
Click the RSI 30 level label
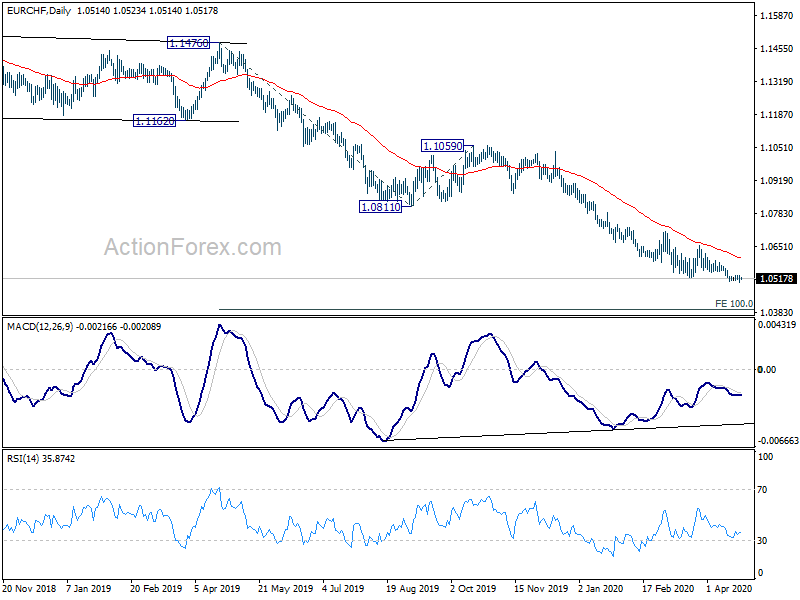point(762,540)
